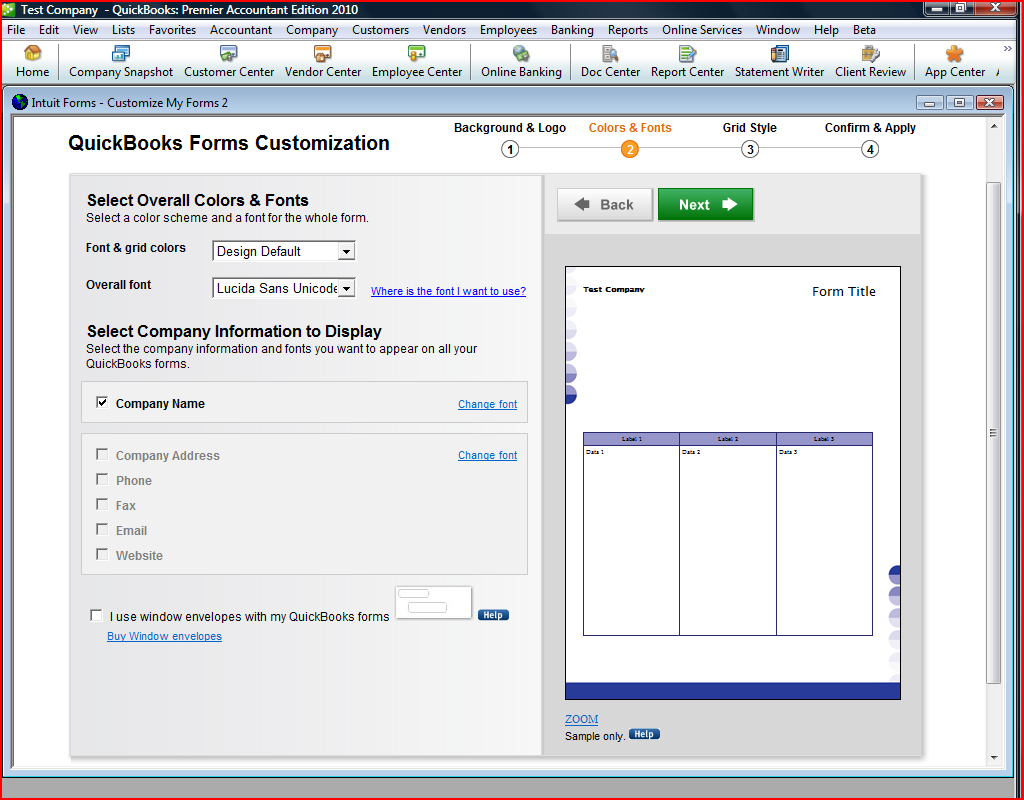Jump to step 3 Grid Style circle
1024x800 pixels.
[x=750, y=150]
